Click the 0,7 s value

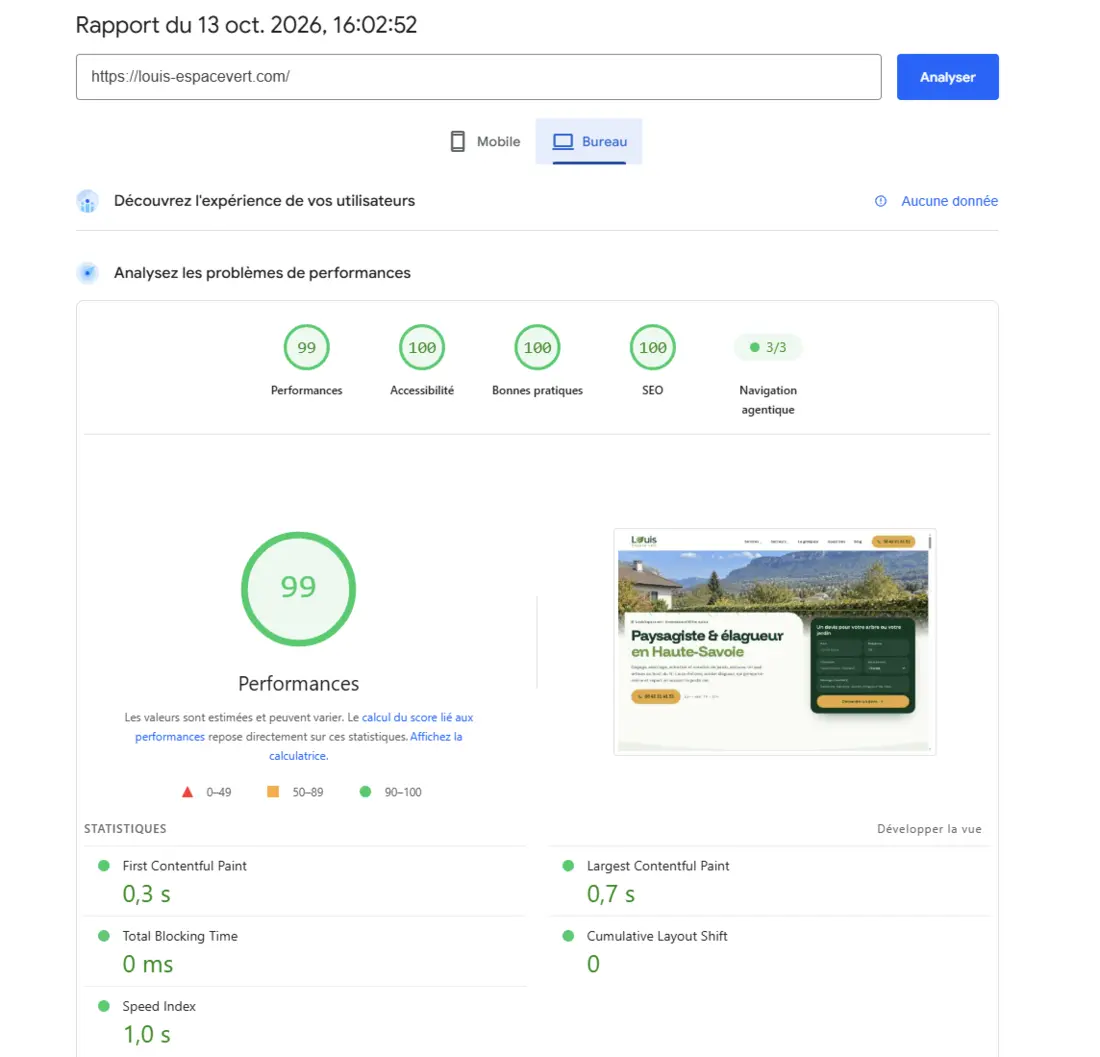(x=611, y=894)
